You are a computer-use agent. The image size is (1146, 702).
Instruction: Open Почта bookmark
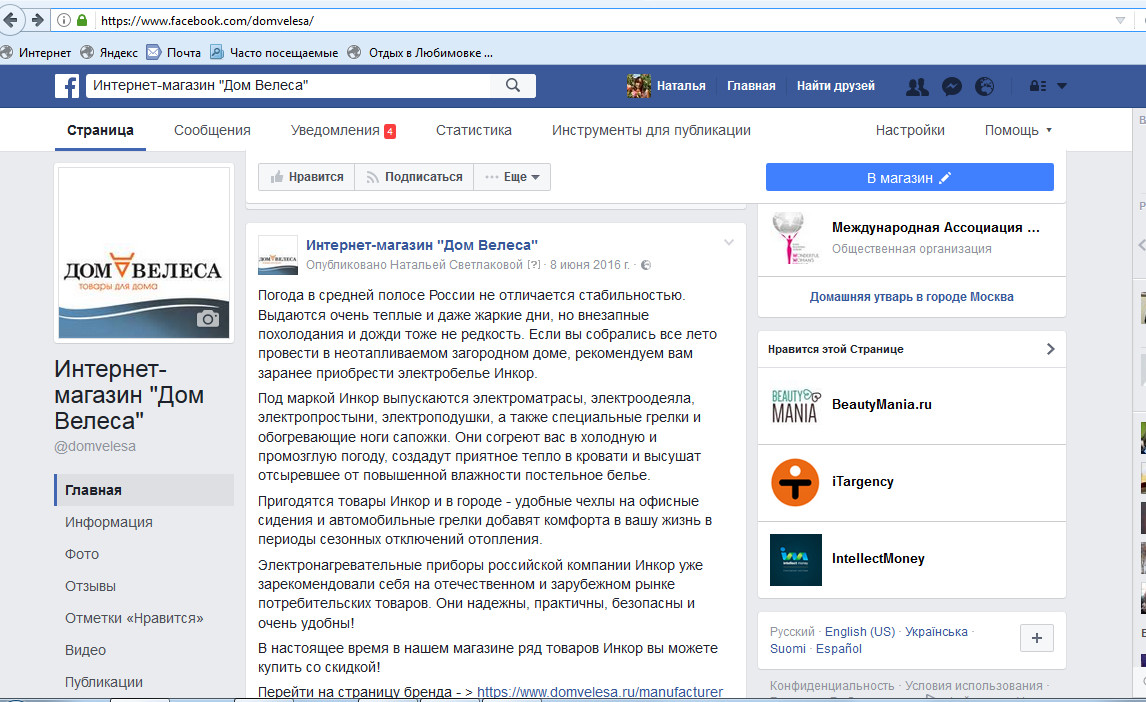pyautogui.click(x=174, y=53)
